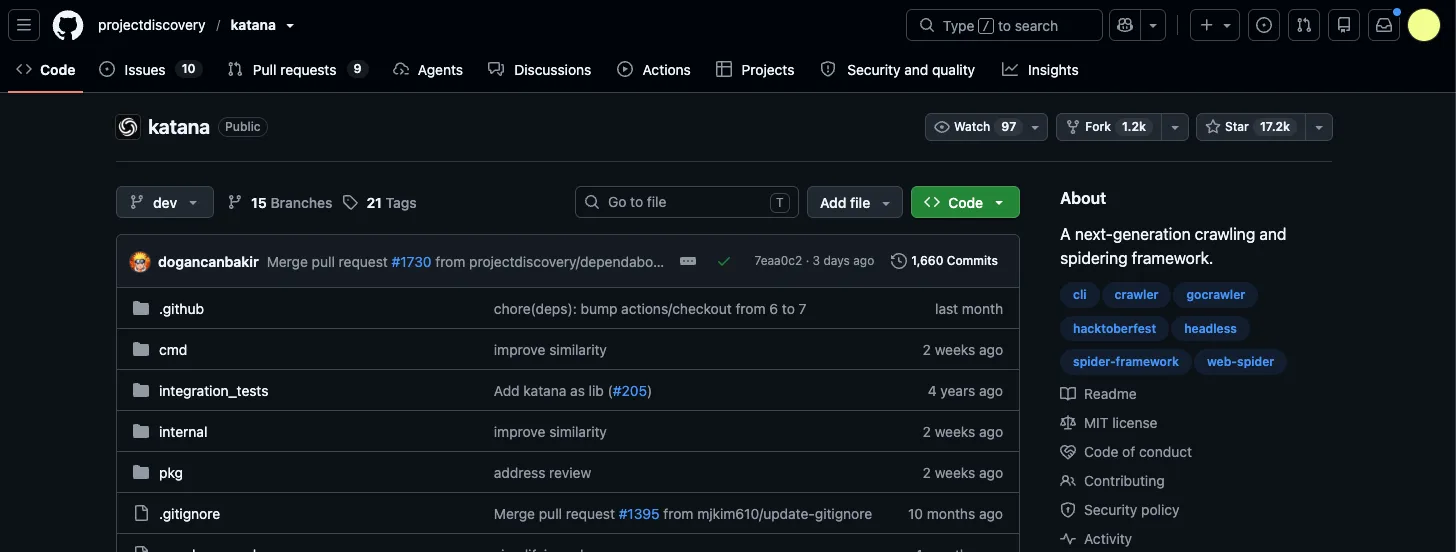View the 21 Tags link
The width and height of the screenshot is (1456, 552).
point(379,203)
